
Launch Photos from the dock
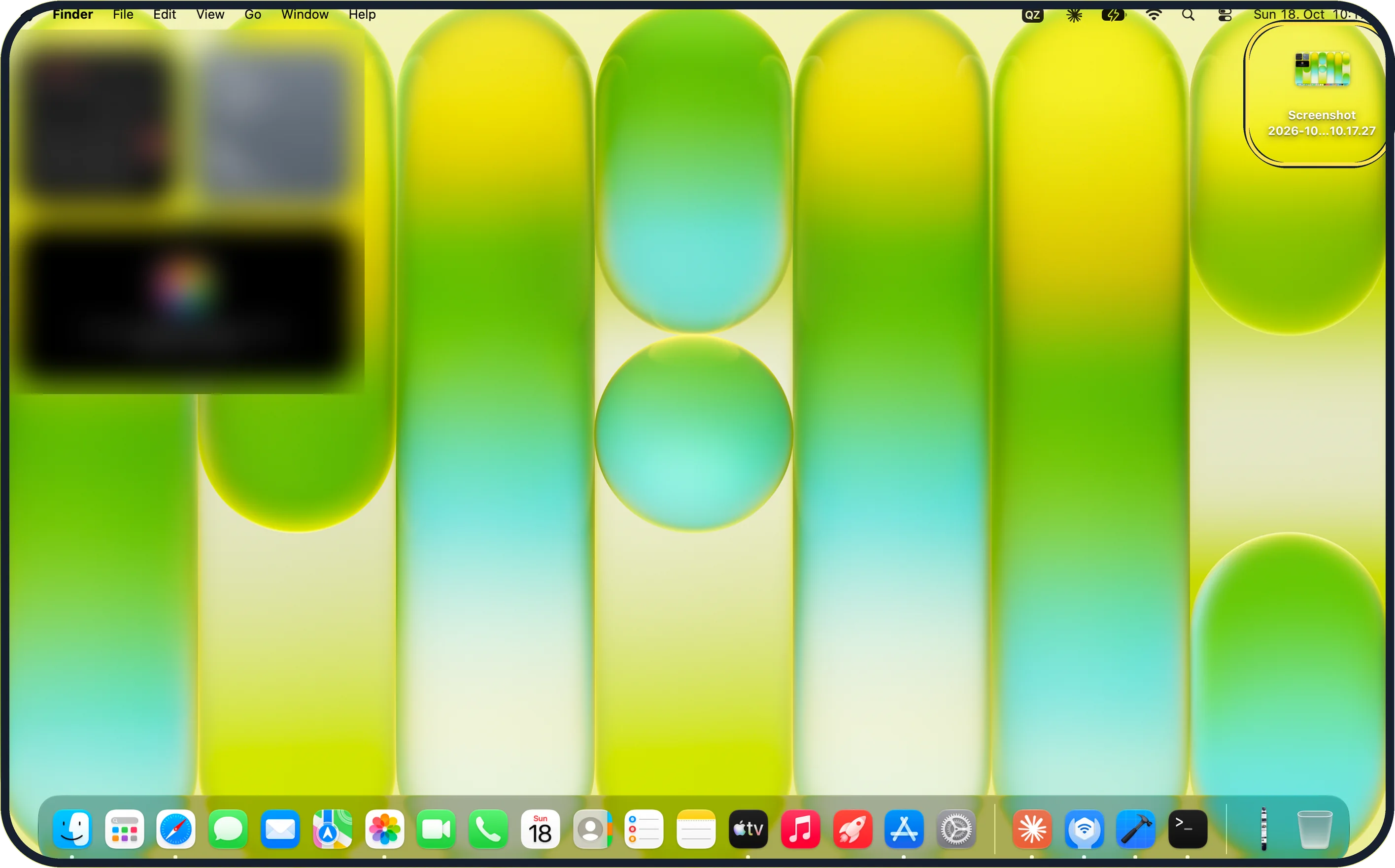point(385,829)
